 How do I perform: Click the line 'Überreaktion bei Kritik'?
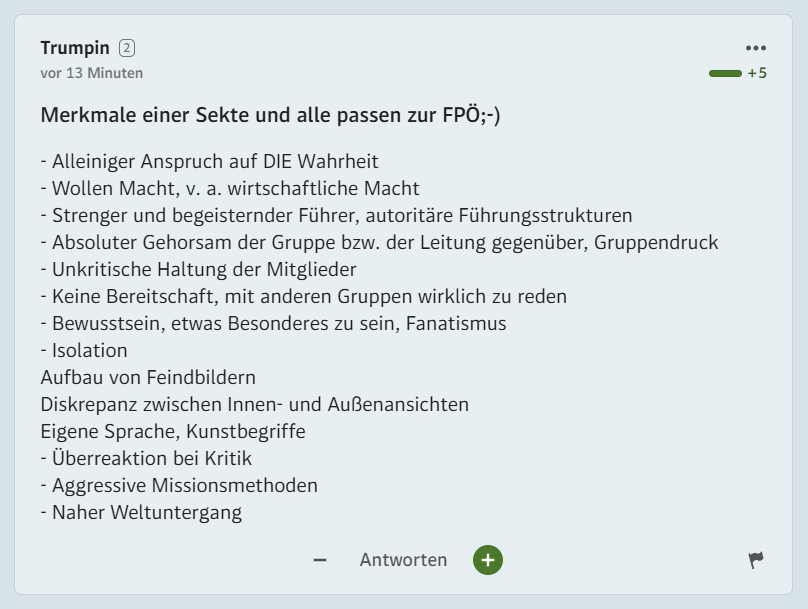[146, 458]
